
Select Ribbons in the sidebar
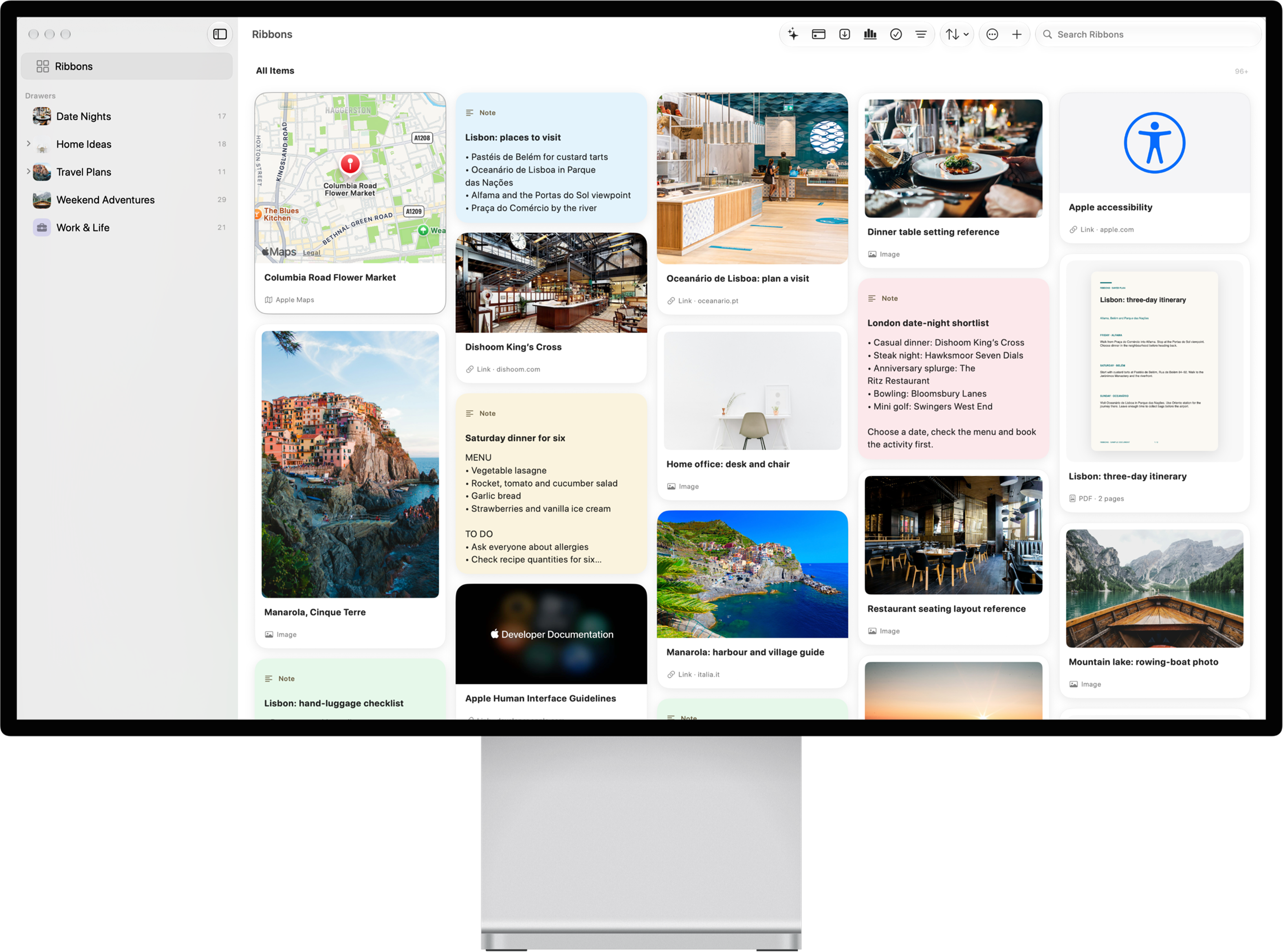point(127,66)
